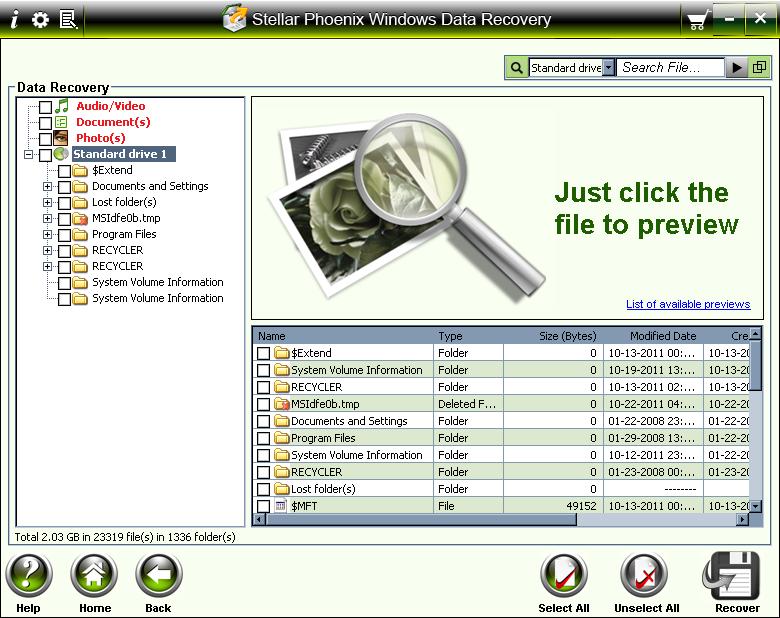Sort file list by Name column
This screenshot has height=618, width=780.
[343, 336]
